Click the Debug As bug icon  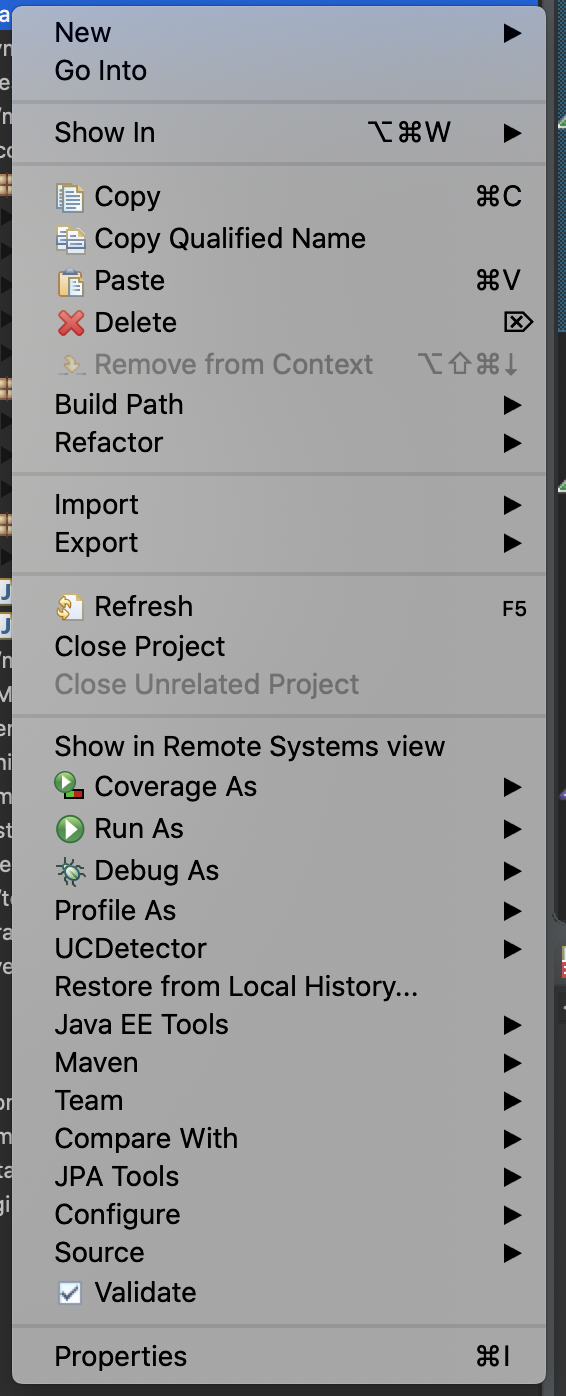click(x=70, y=871)
